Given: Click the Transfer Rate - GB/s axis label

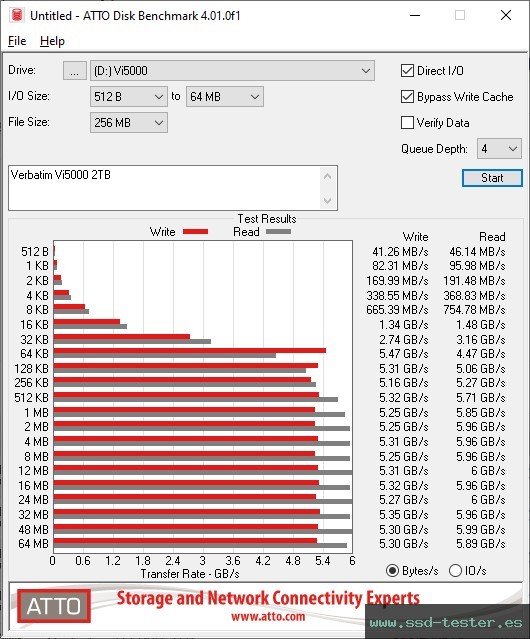Looking at the screenshot, I should click(x=190, y=574).
